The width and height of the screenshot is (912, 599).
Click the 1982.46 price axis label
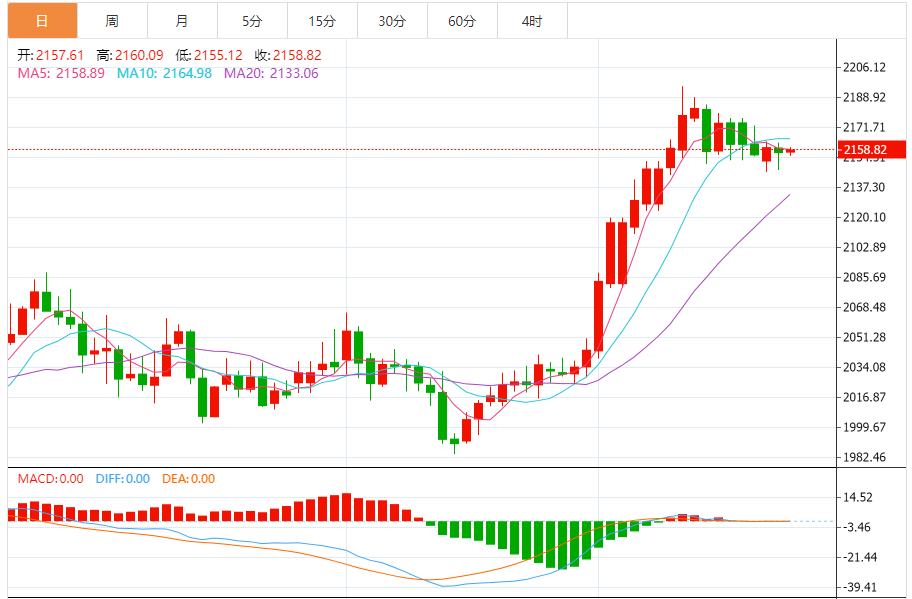(x=864, y=457)
